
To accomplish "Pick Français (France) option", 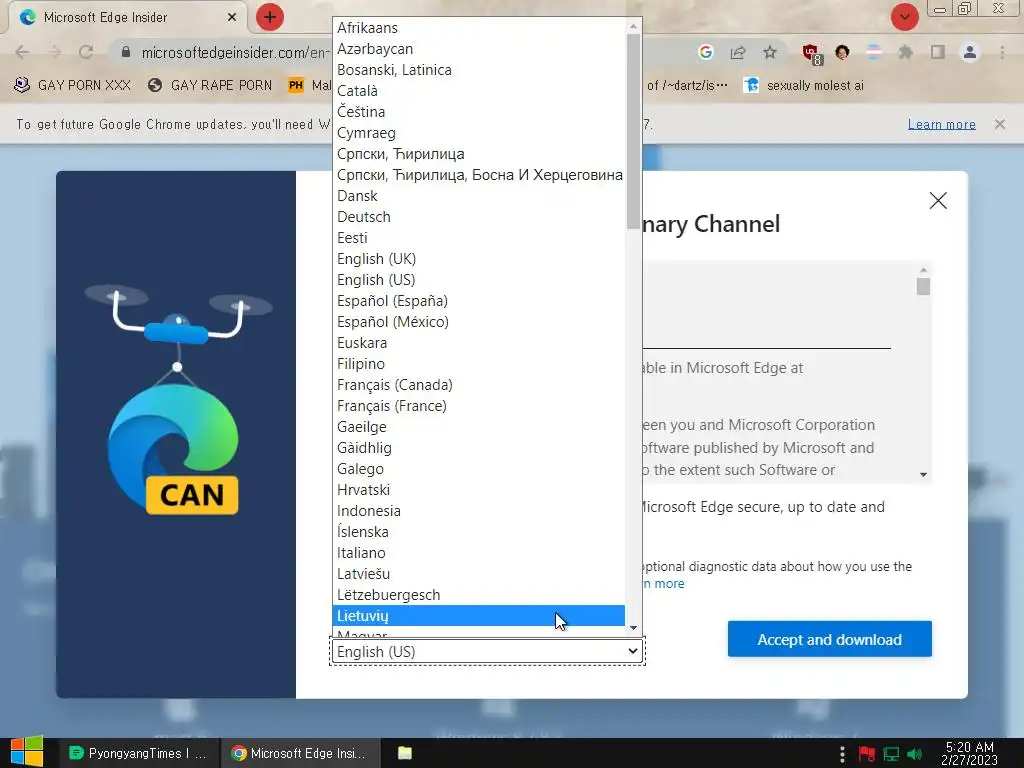I will point(479,406).
